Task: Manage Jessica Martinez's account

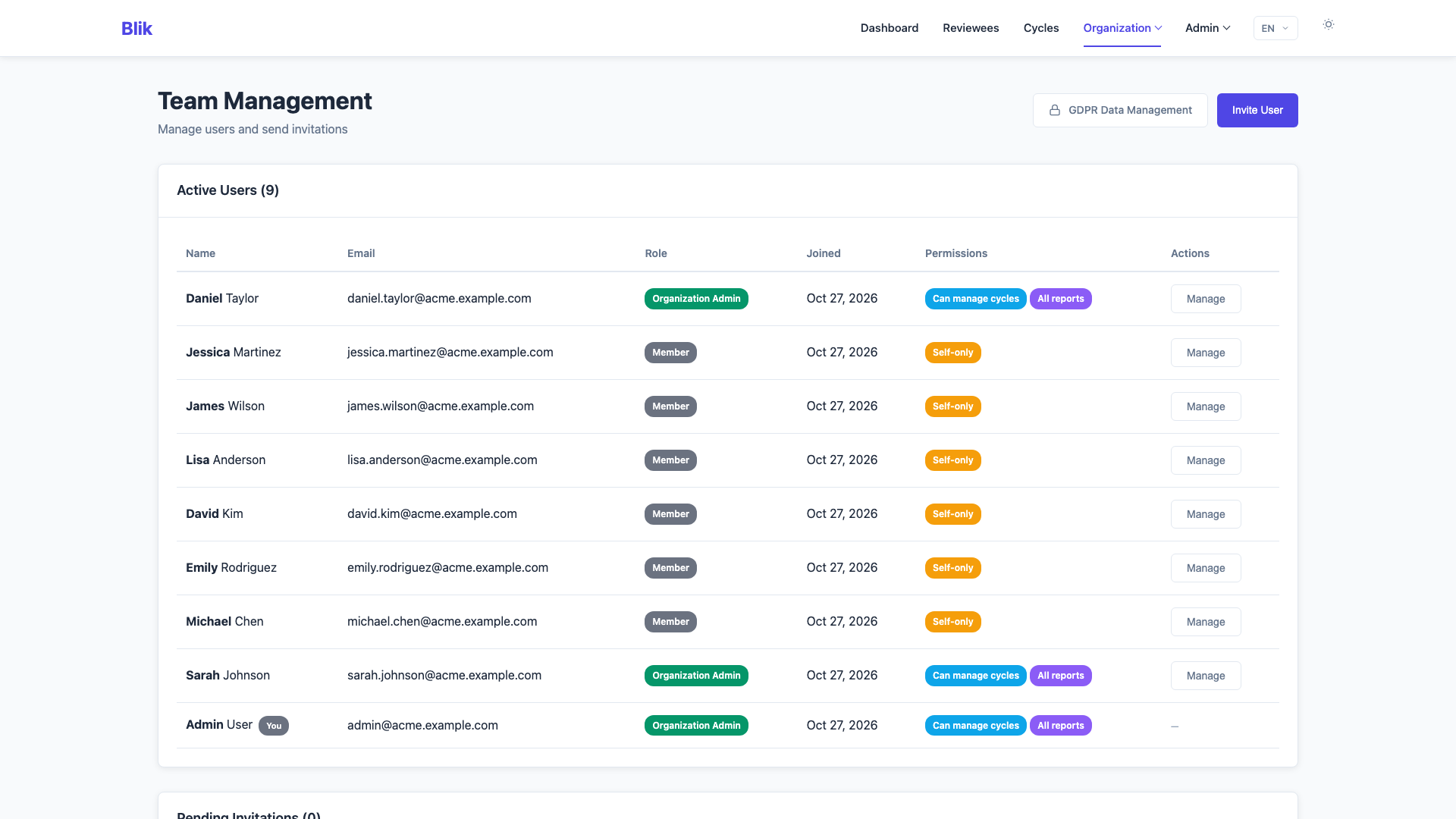Action: click(1205, 353)
